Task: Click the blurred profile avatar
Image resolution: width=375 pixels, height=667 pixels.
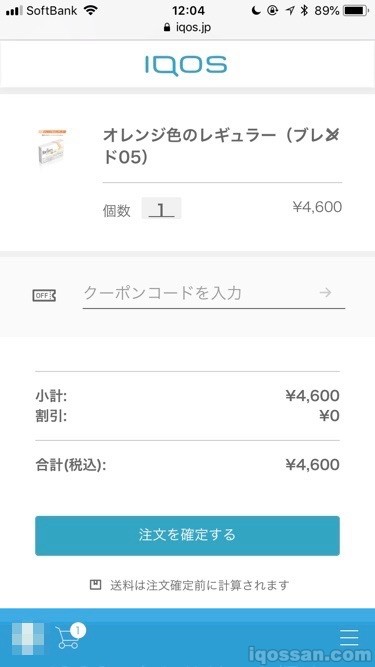Action: pyautogui.click(x=28, y=638)
